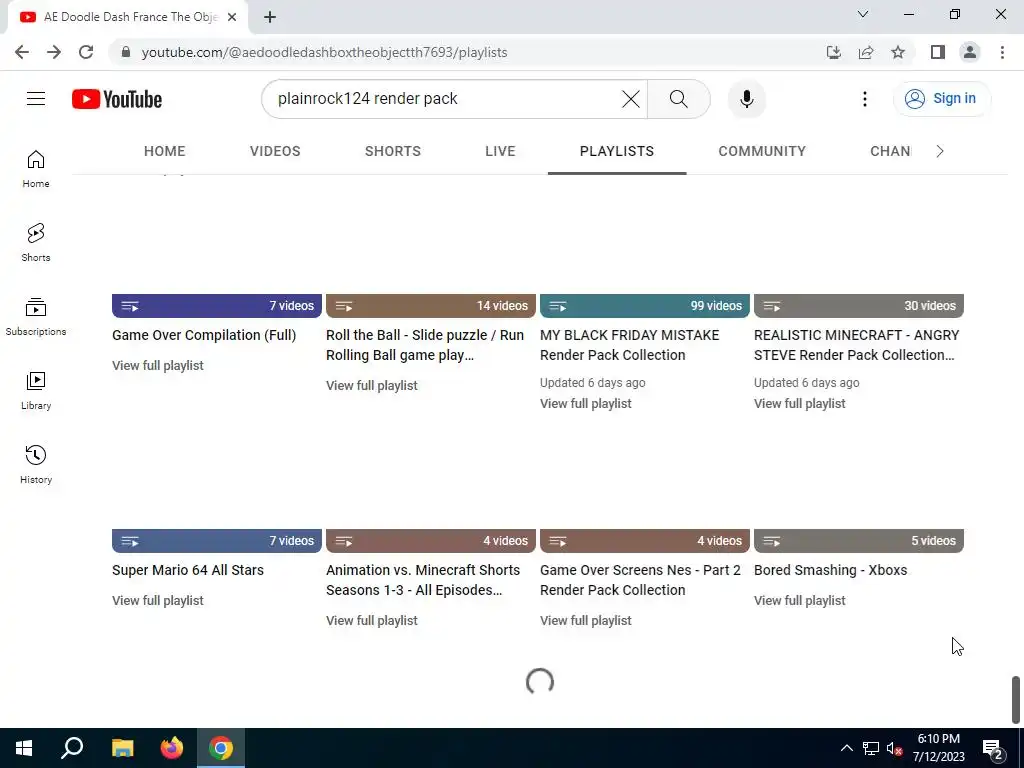Switch to the SHORTS channel tab
This screenshot has height=768, width=1024.
[x=392, y=152]
